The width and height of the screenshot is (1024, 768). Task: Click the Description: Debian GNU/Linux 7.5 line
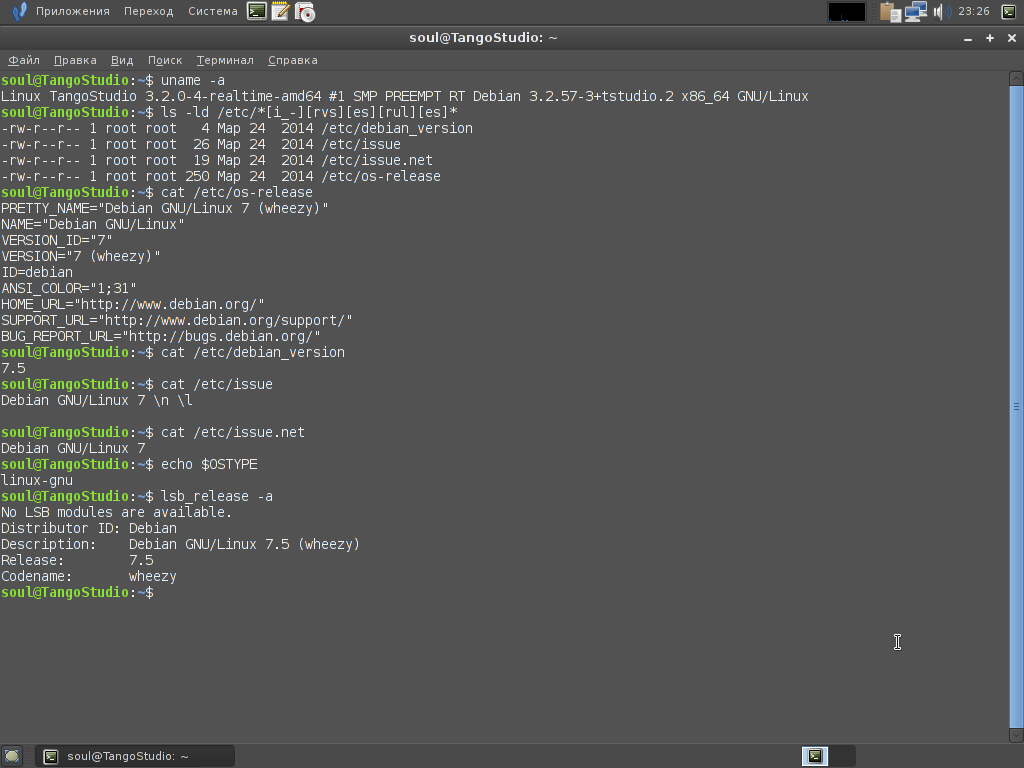pos(180,545)
